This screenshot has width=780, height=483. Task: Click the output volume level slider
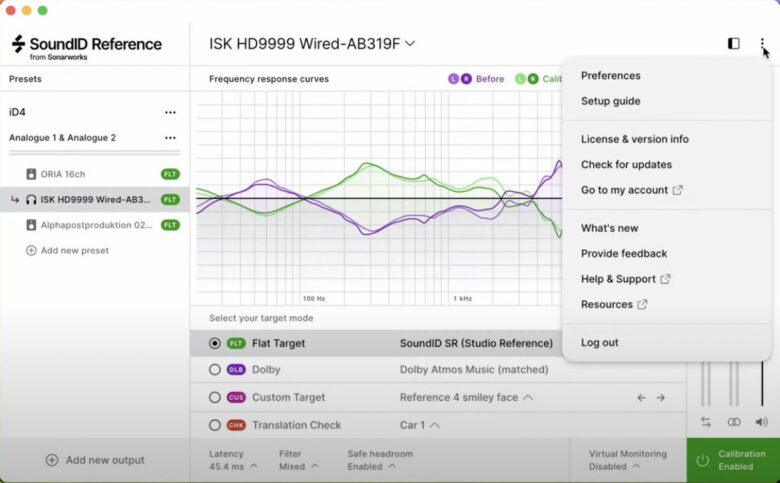pos(762,384)
